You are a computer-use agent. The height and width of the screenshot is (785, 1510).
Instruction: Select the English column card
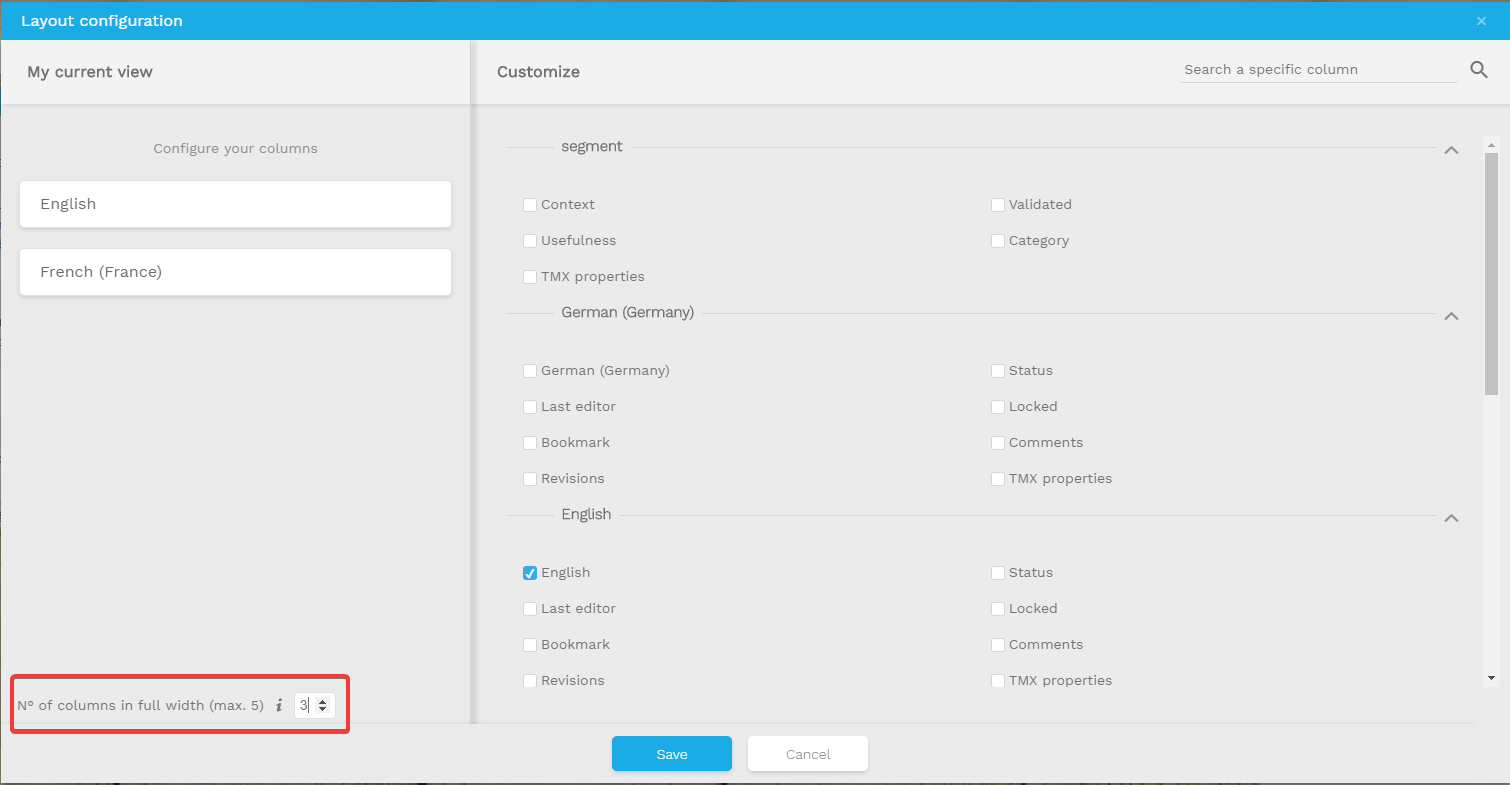[235, 204]
